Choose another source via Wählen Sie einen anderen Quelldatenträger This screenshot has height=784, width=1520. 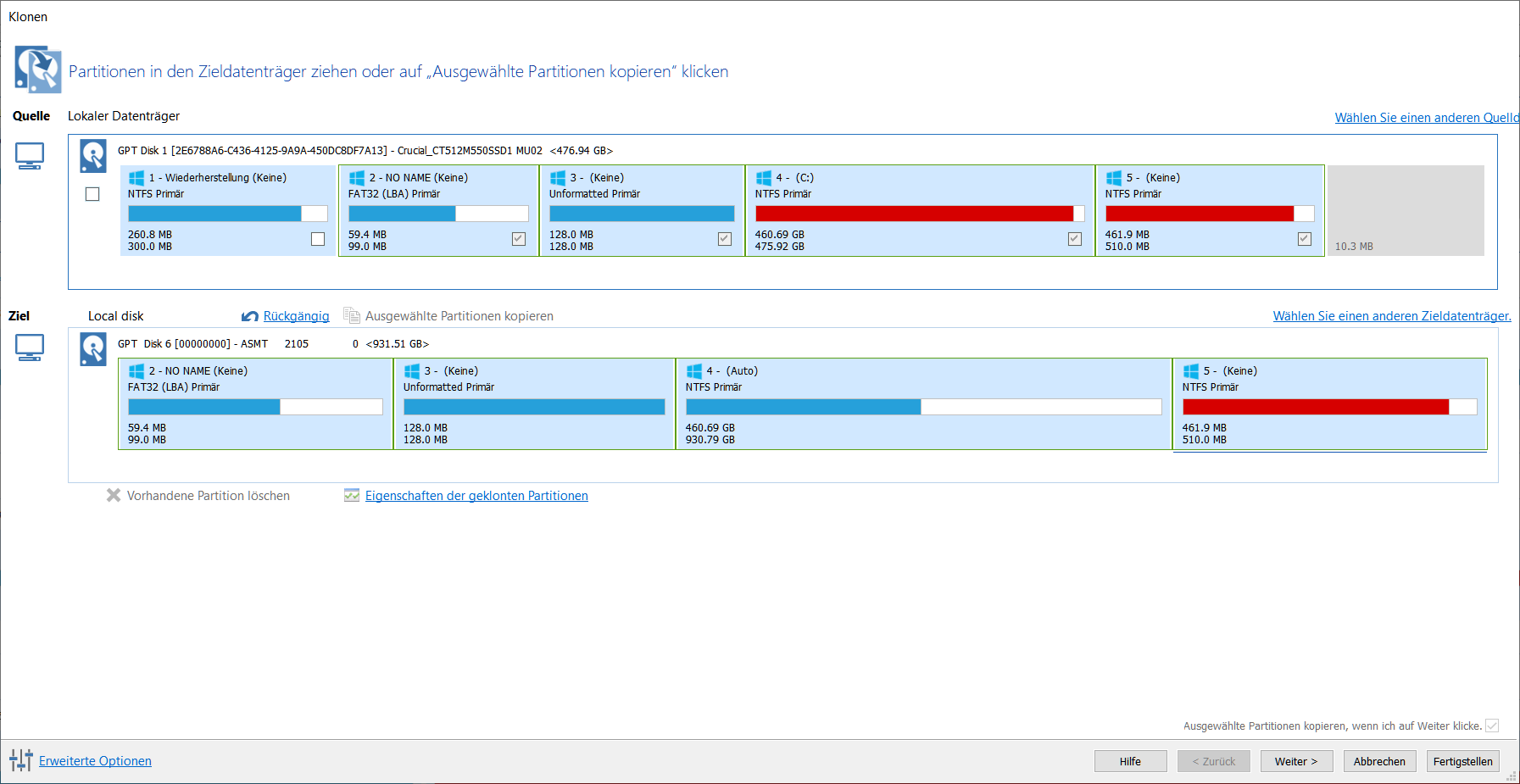click(1427, 118)
